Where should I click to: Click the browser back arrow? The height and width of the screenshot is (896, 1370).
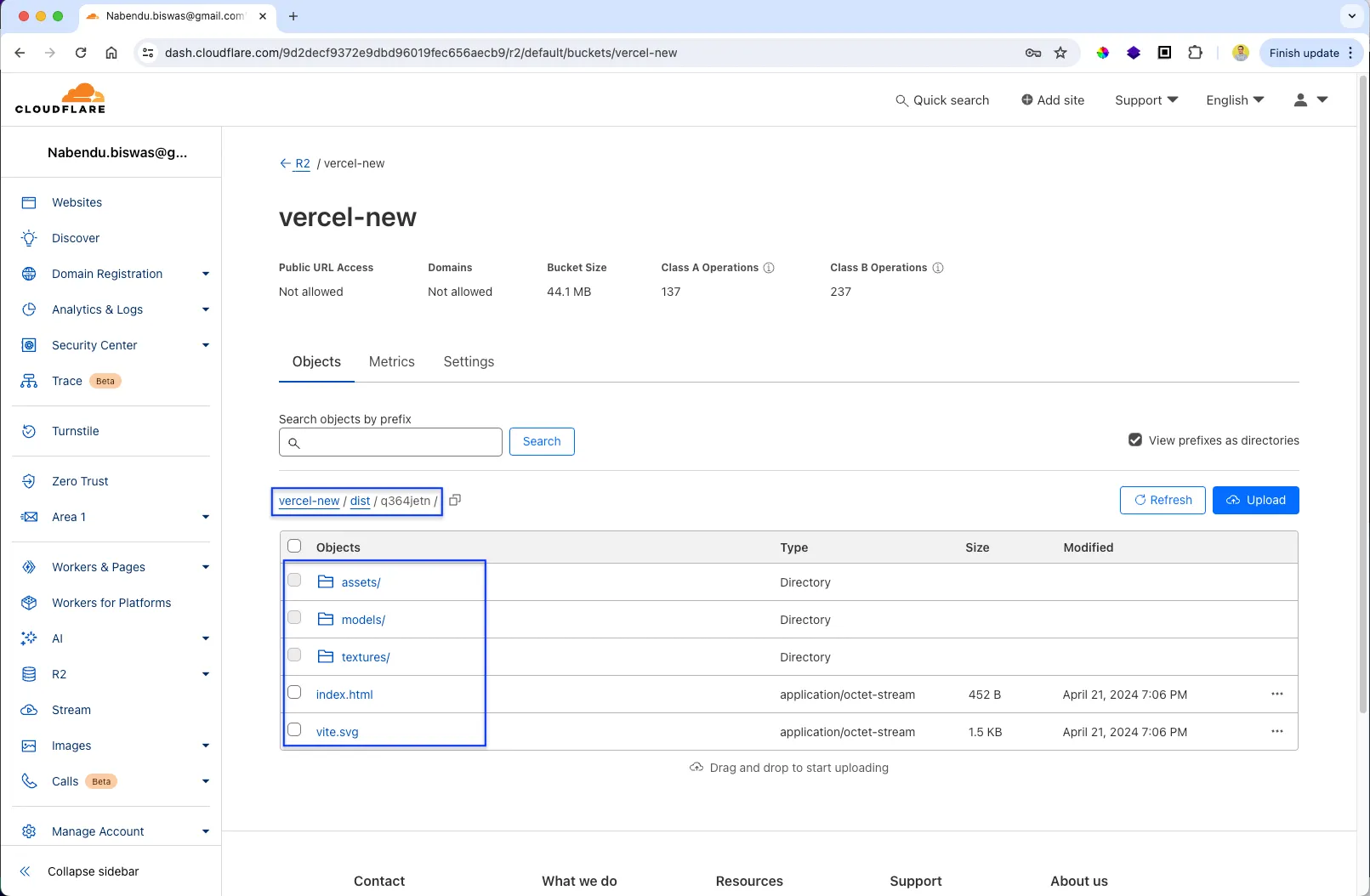point(20,53)
